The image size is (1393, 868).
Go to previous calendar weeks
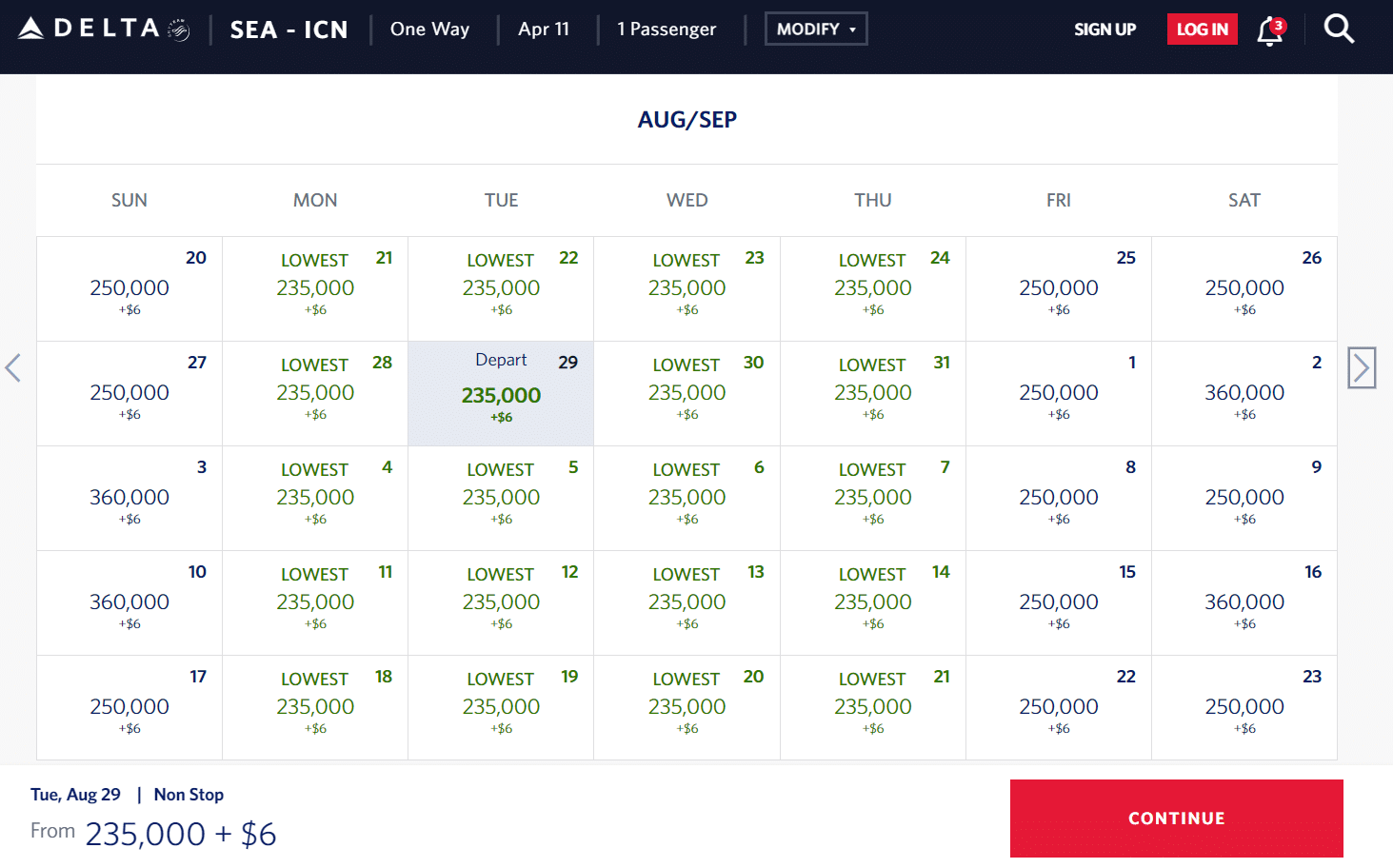[13, 368]
